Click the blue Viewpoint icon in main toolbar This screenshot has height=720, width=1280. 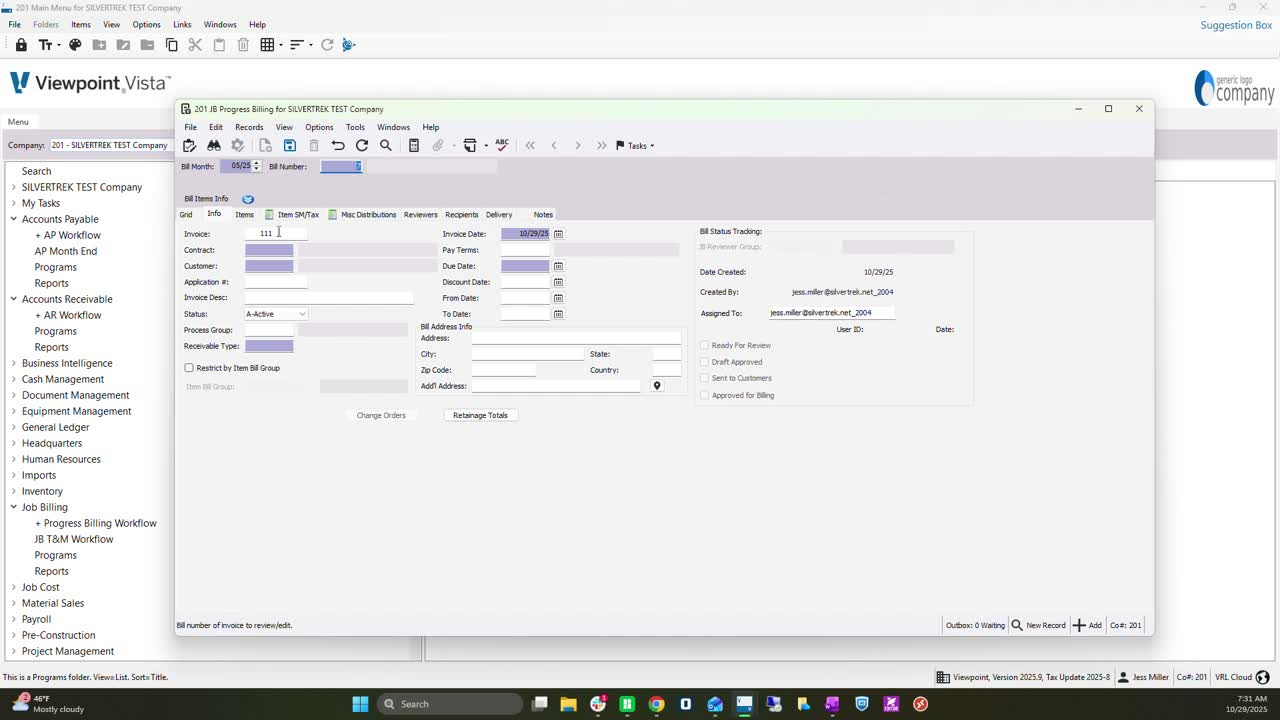[x=348, y=45]
